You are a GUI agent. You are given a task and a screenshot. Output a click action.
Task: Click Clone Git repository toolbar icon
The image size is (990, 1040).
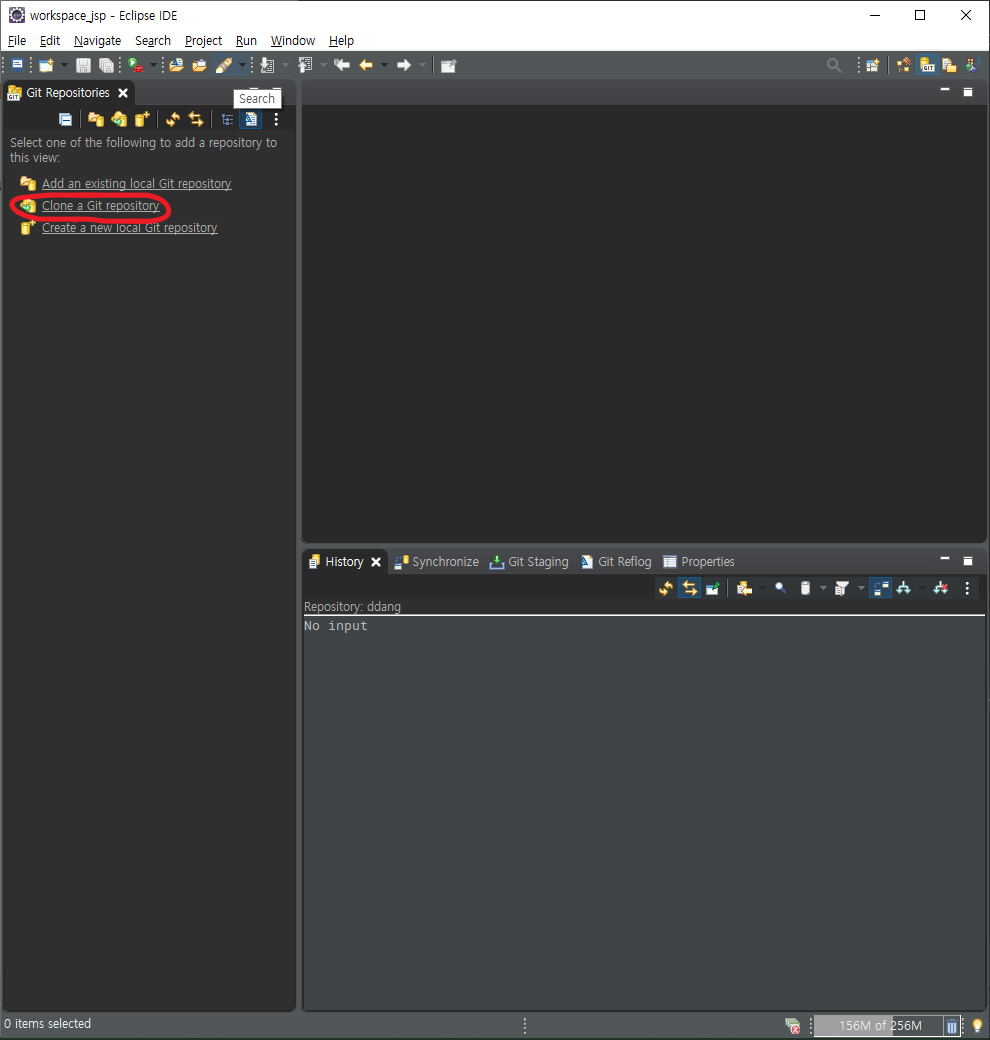119,119
